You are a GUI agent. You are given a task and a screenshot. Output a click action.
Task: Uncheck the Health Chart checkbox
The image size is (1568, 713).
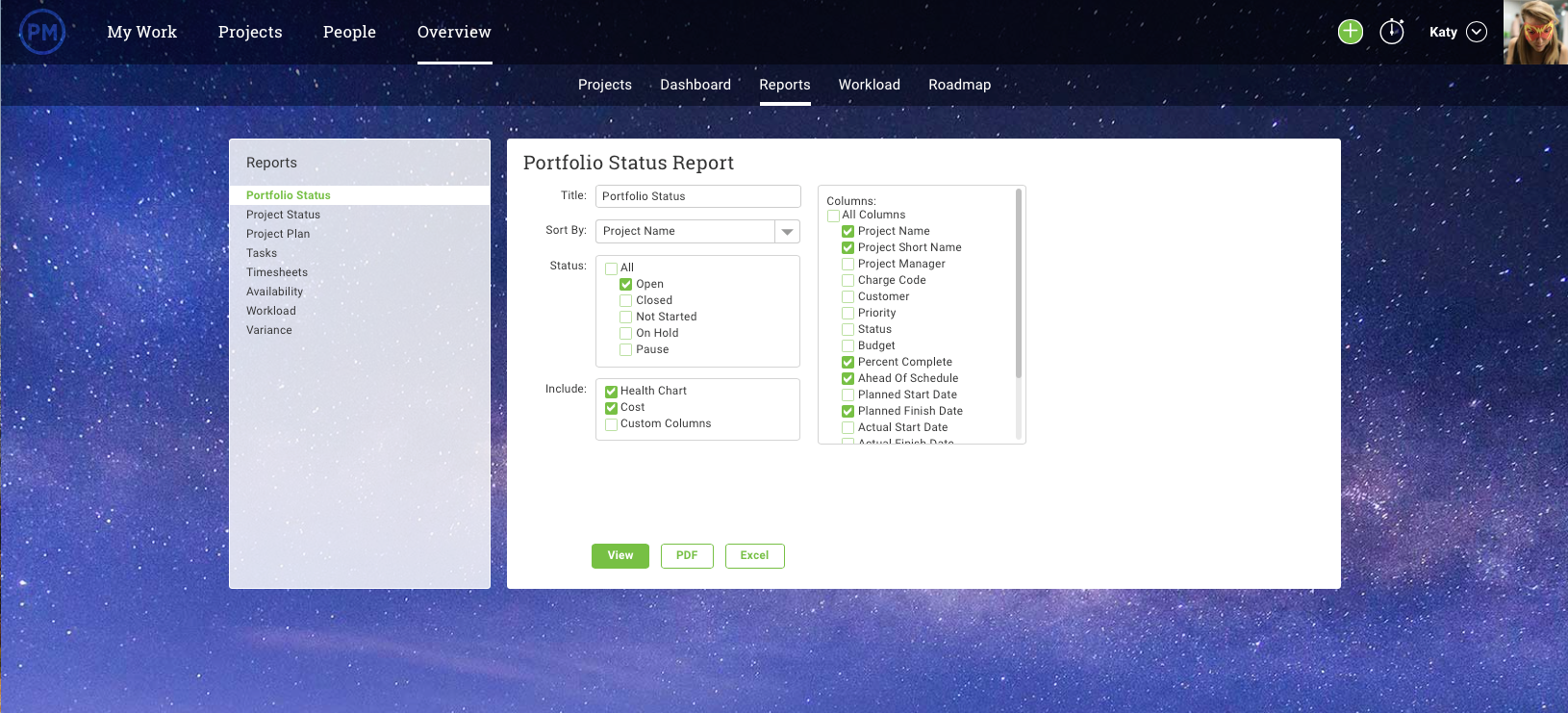611,392
